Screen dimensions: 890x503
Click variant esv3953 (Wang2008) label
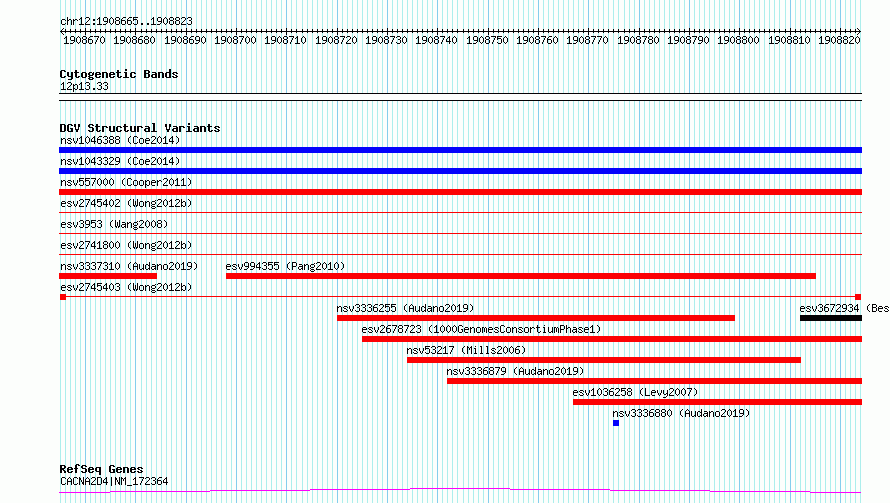tap(114, 224)
